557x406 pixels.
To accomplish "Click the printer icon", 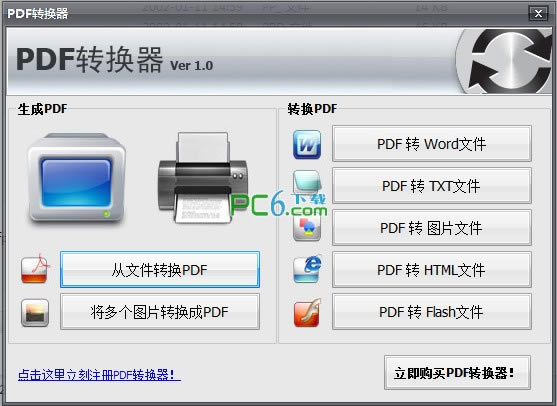I will [203, 178].
